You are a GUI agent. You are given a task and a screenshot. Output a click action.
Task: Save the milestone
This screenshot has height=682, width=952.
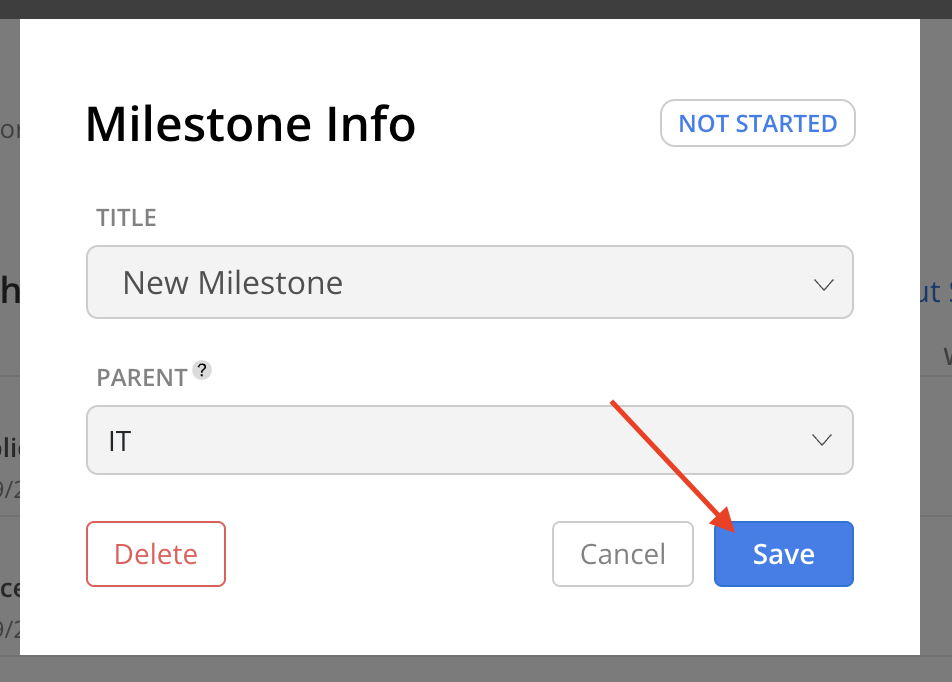pyautogui.click(x=784, y=554)
